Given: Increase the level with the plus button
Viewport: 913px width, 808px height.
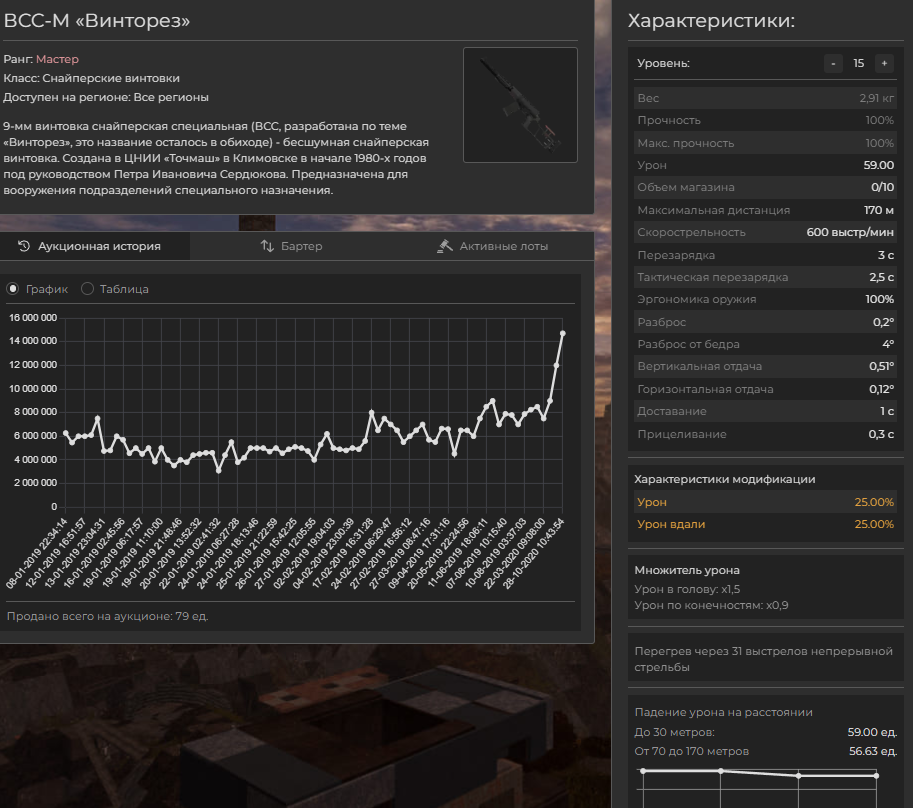Looking at the screenshot, I should [x=883, y=63].
